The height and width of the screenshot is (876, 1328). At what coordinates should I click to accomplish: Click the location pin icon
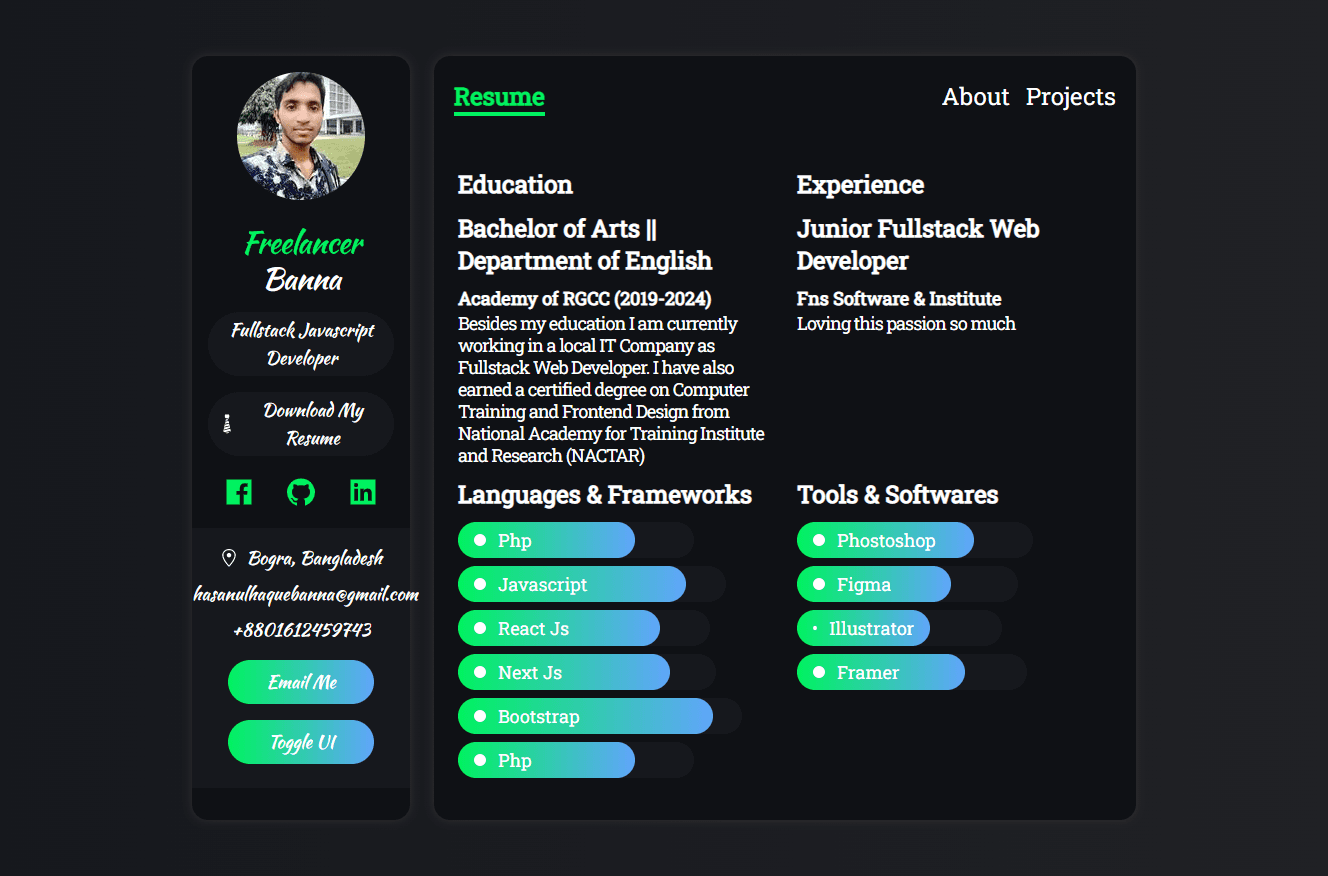[x=228, y=558]
